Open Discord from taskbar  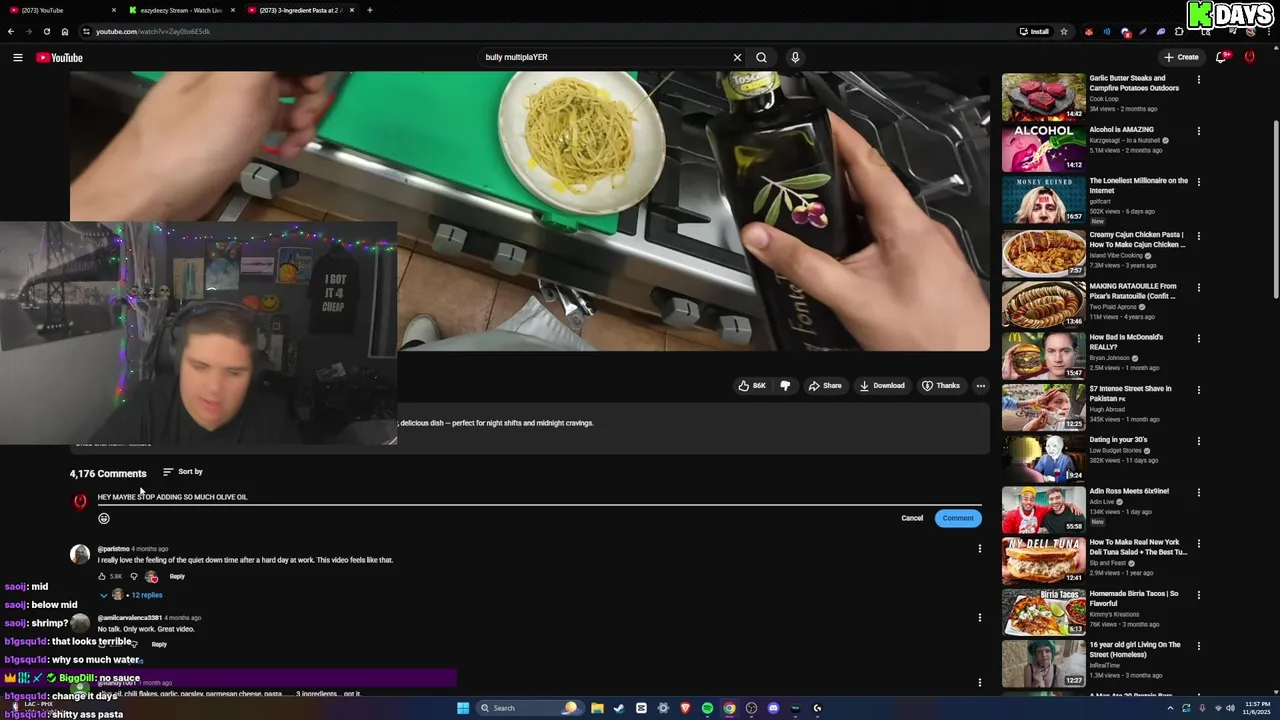point(773,708)
